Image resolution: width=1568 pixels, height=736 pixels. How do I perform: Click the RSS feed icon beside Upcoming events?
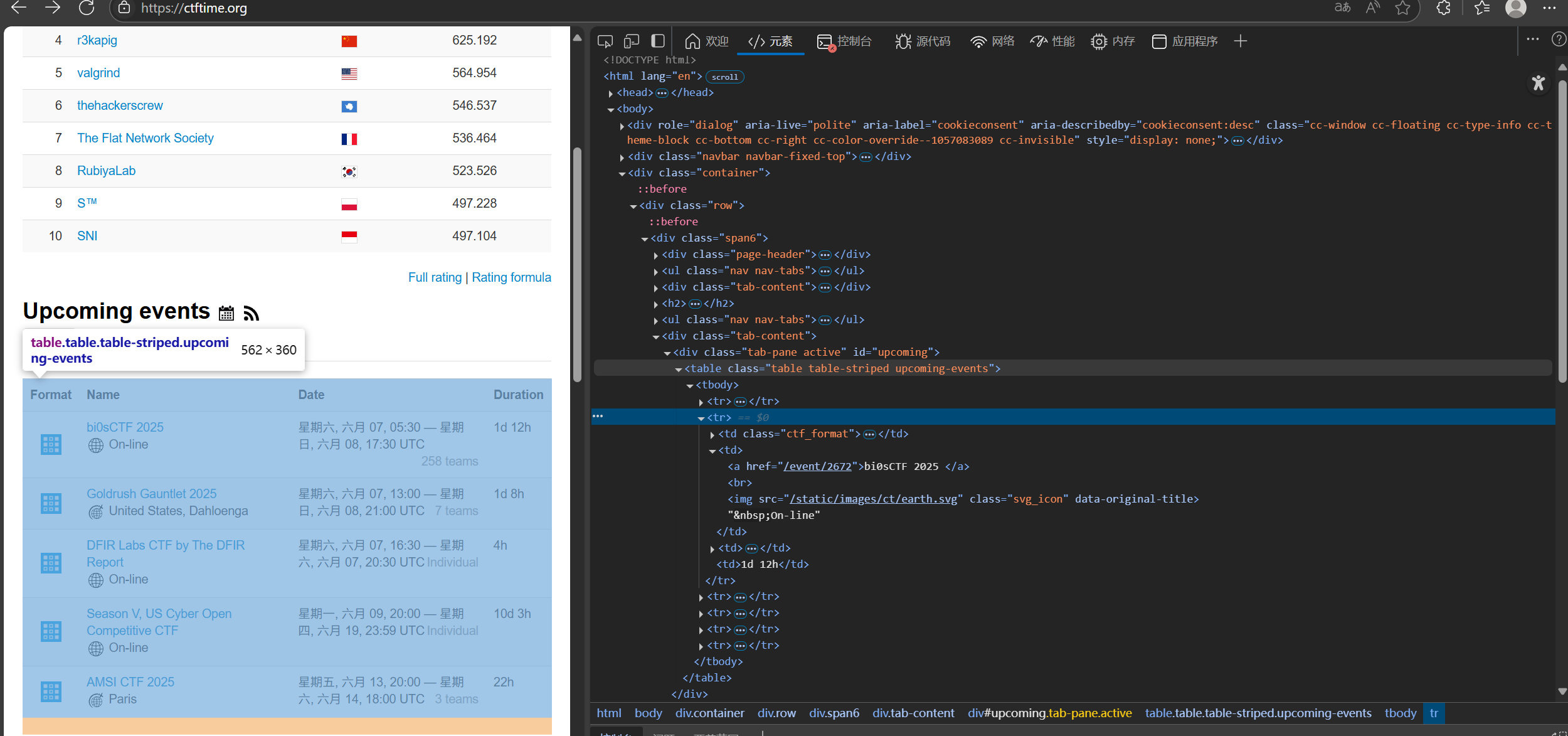click(x=251, y=312)
